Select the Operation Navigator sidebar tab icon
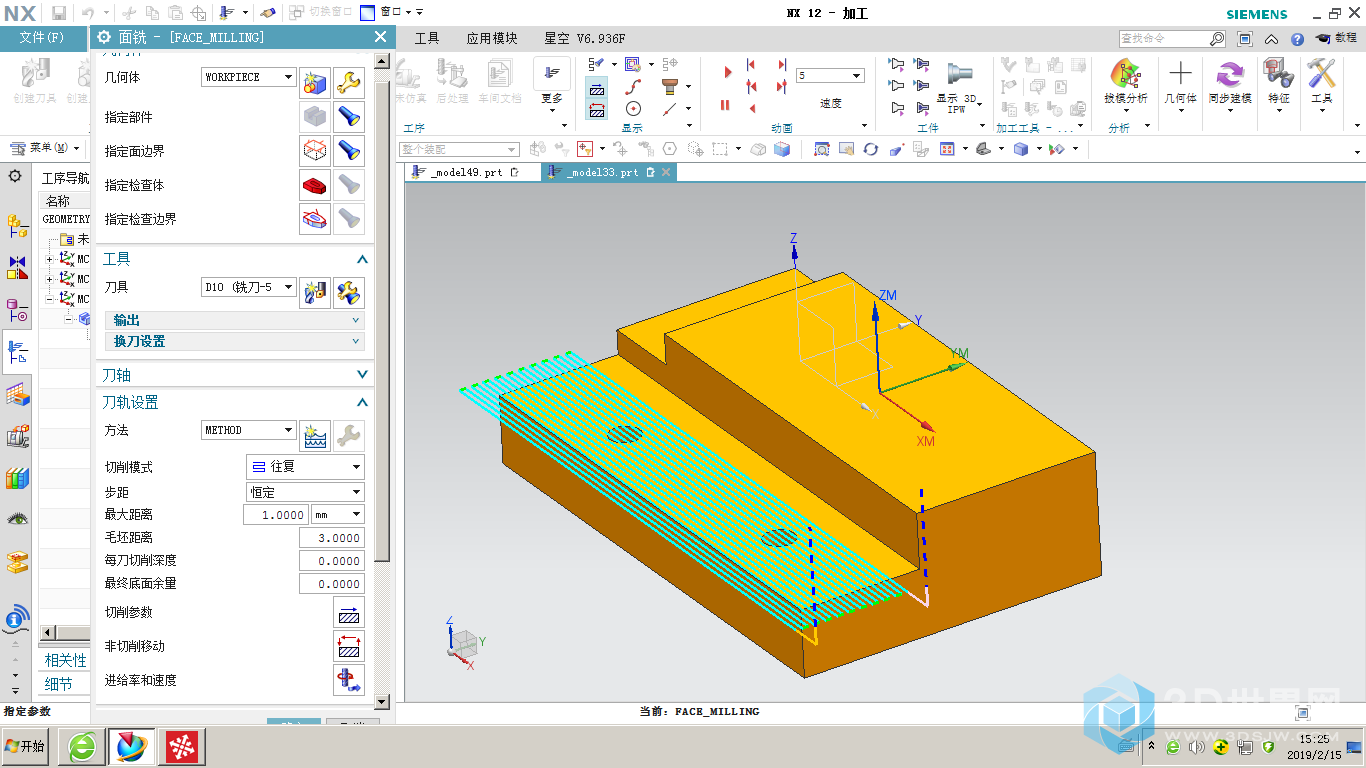 pos(17,352)
